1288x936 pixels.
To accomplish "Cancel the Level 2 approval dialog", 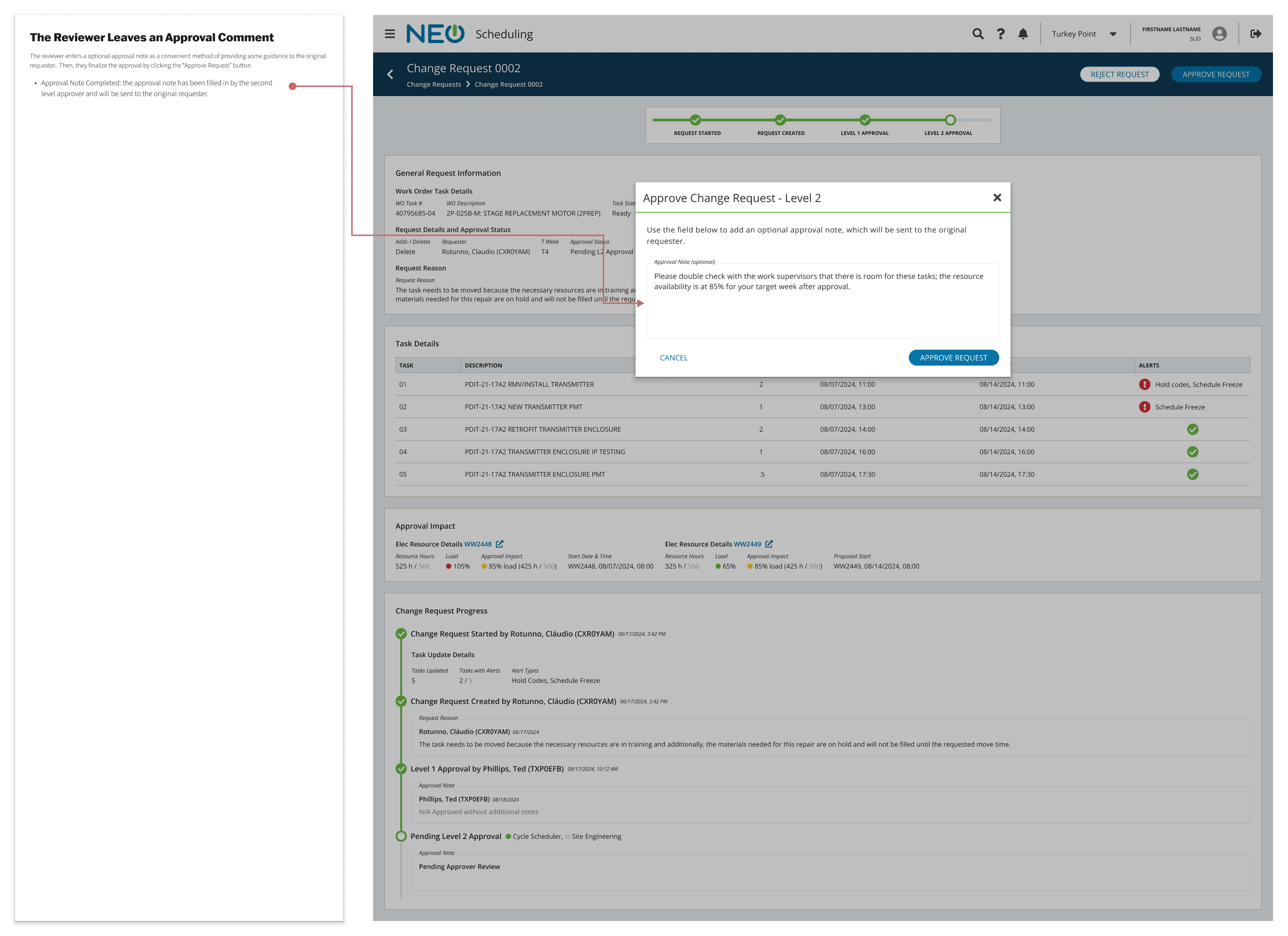I will tap(674, 358).
